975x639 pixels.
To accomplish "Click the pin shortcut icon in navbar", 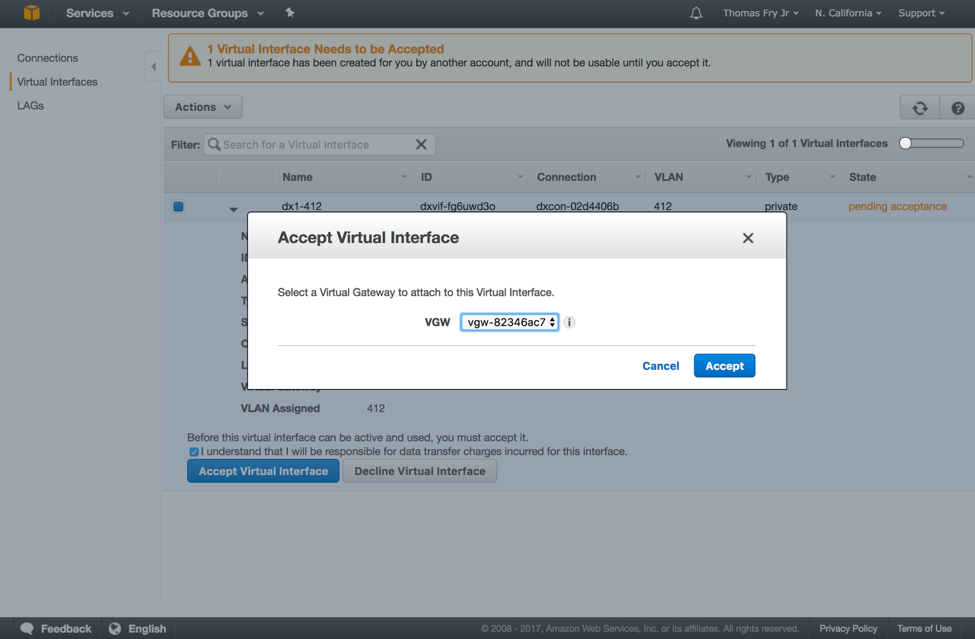I will pos(290,13).
